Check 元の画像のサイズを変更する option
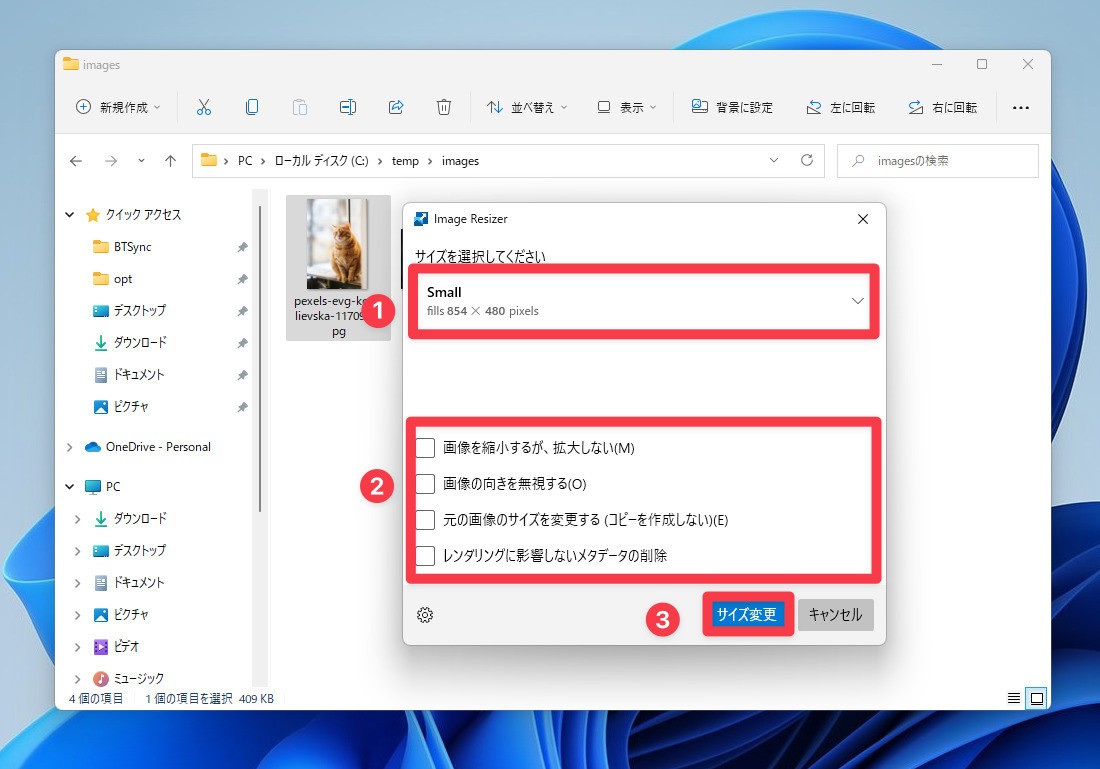 tap(426, 520)
